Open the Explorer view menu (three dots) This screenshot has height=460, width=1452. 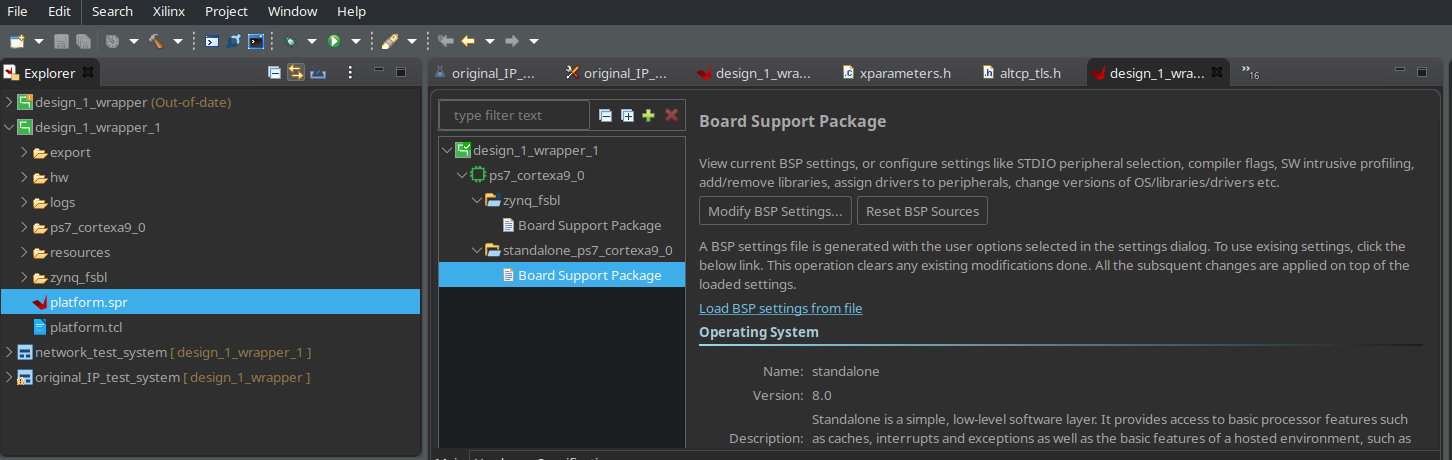pos(350,72)
